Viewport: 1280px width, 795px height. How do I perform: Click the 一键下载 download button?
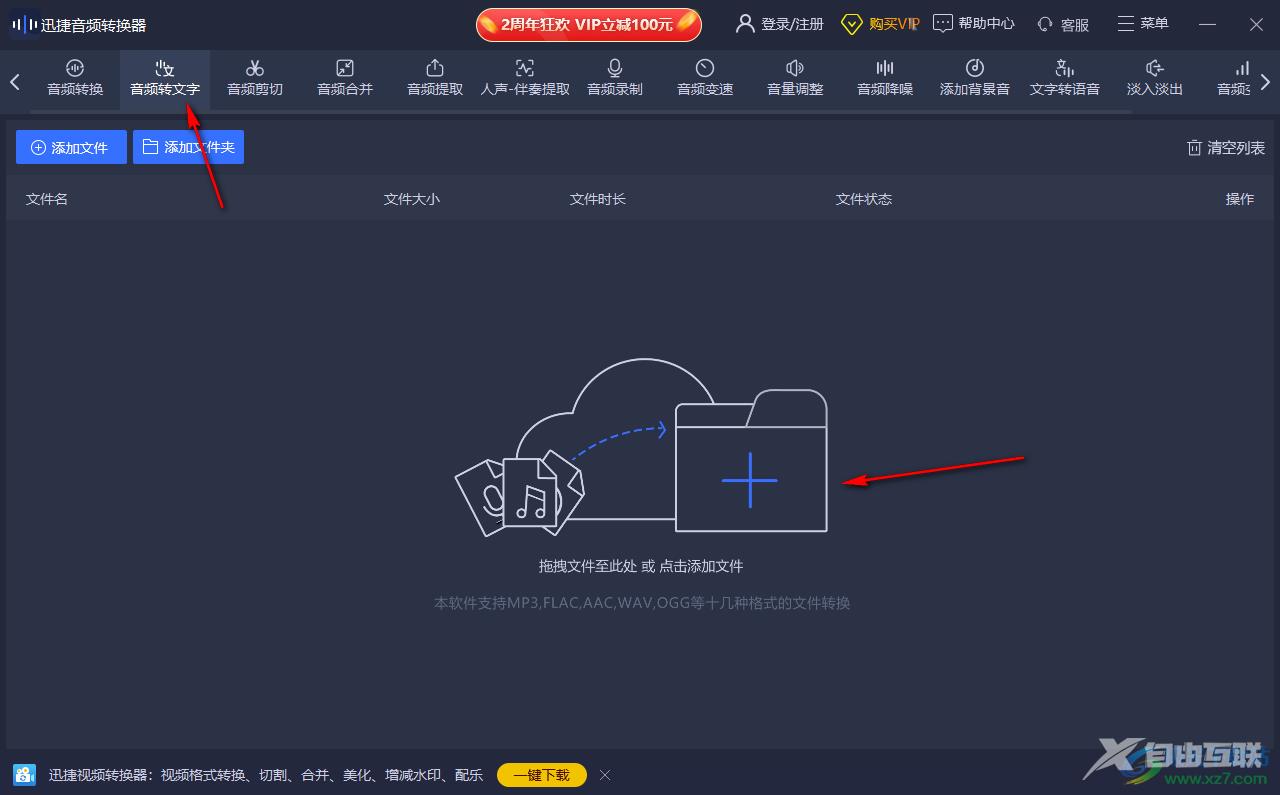[x=542, y=775]
